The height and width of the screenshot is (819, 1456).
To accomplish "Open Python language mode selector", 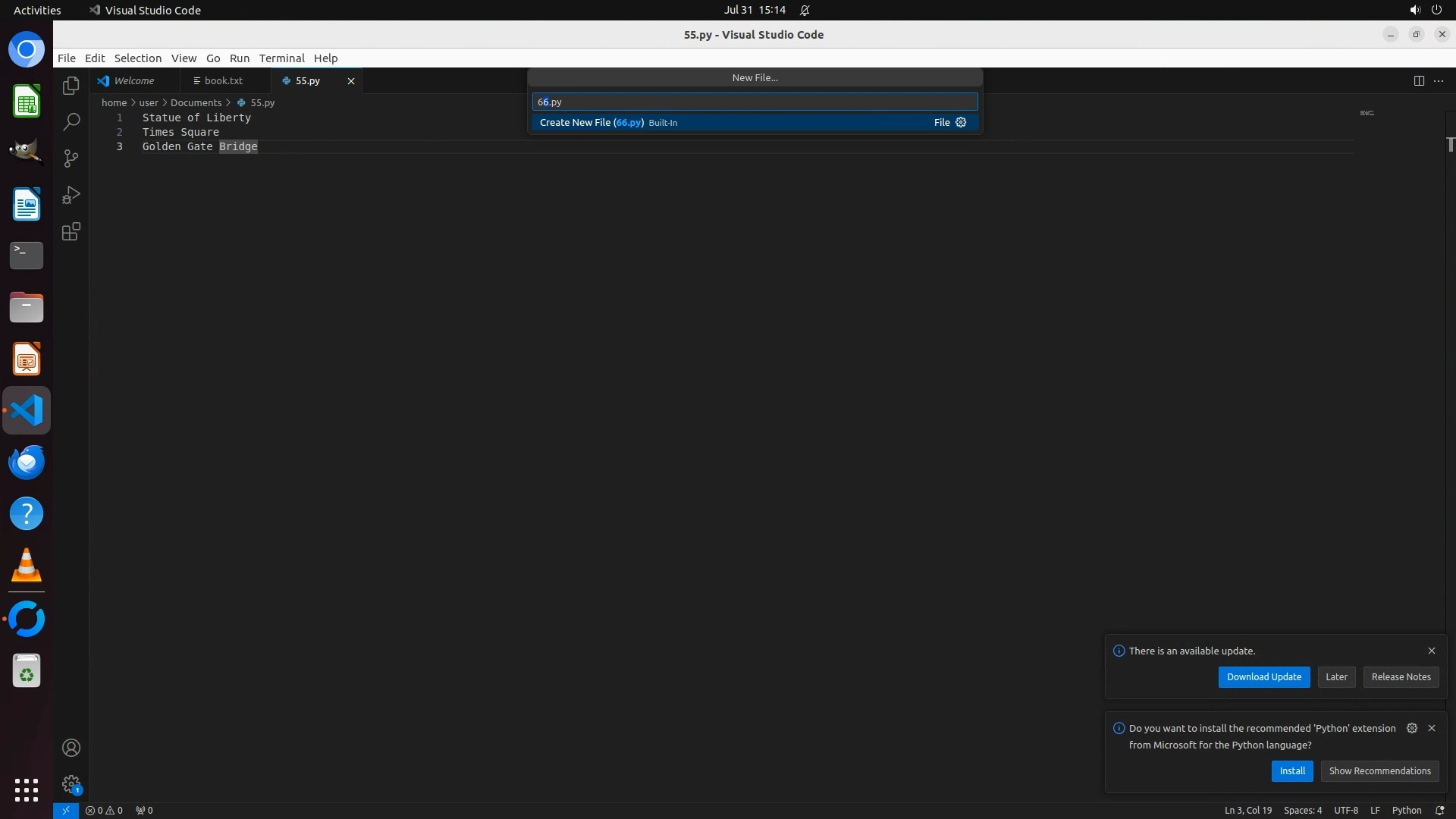I will (x=1406, y=810).
